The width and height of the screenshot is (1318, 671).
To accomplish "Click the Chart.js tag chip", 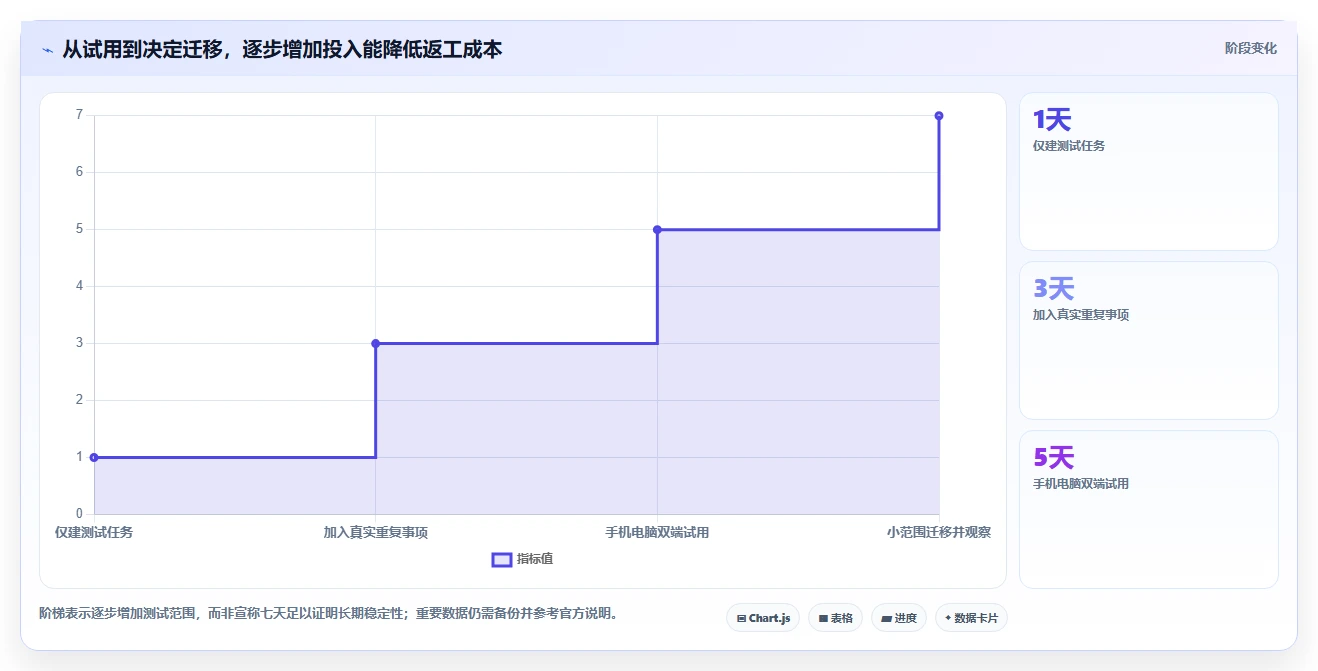I will tap(763, 618).
